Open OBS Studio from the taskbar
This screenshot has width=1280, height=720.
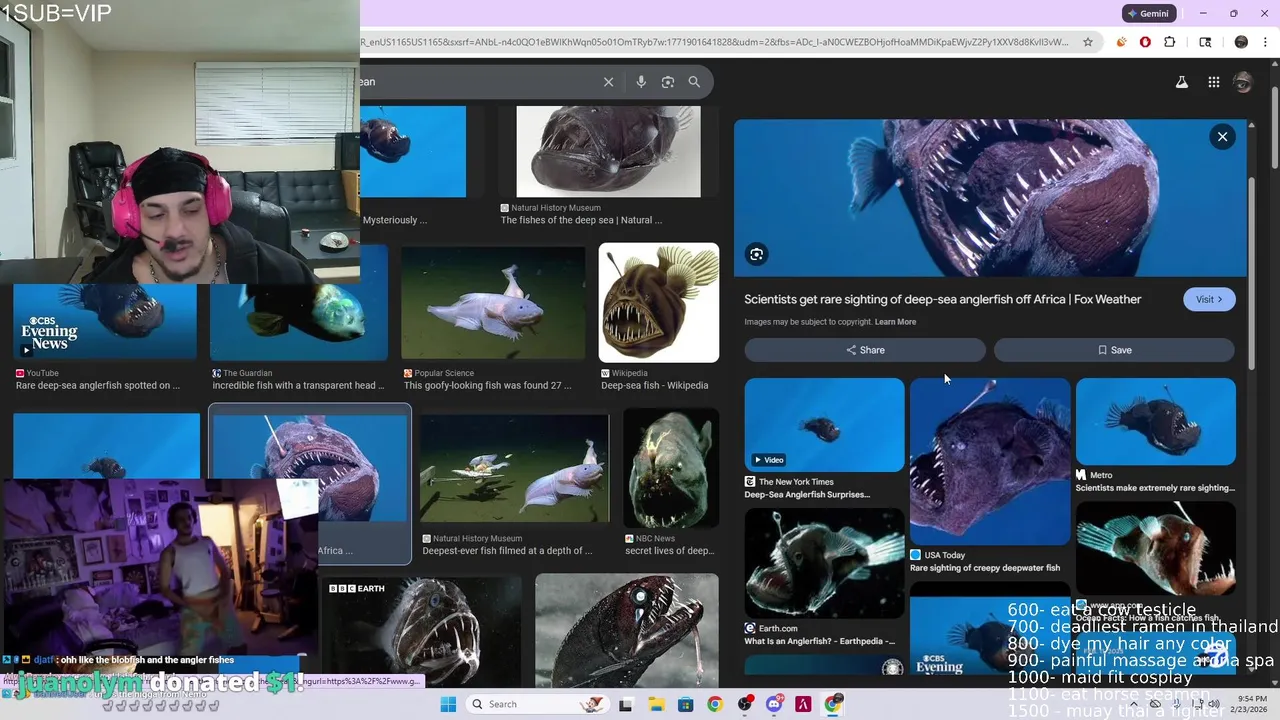point(745,704)
